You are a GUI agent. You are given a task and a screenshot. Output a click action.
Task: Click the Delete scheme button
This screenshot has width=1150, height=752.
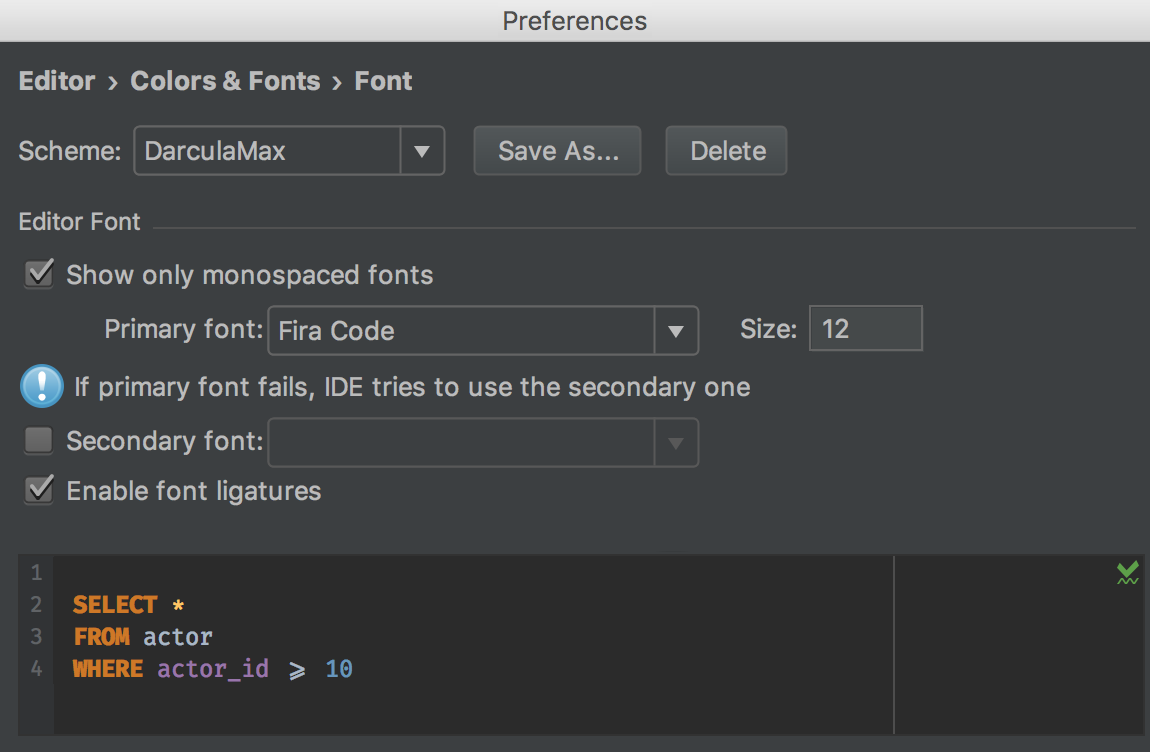726,151
